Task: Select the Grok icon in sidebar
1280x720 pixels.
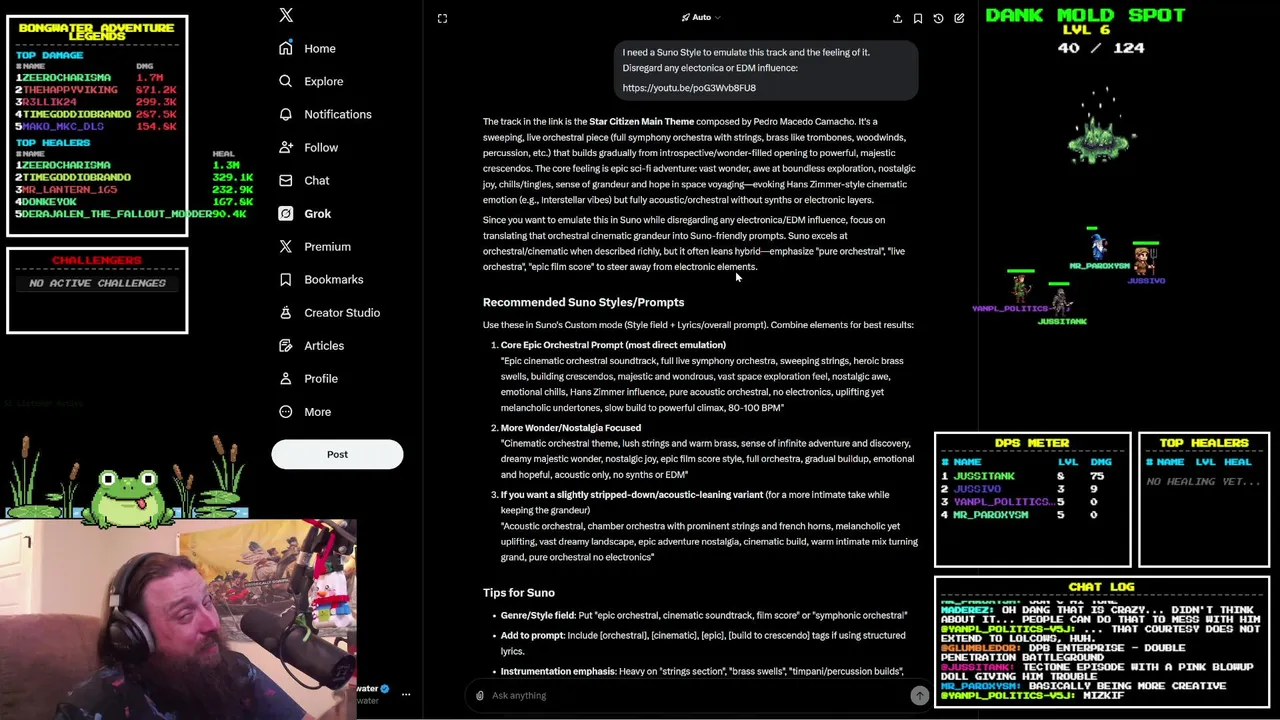Action: 286,213
